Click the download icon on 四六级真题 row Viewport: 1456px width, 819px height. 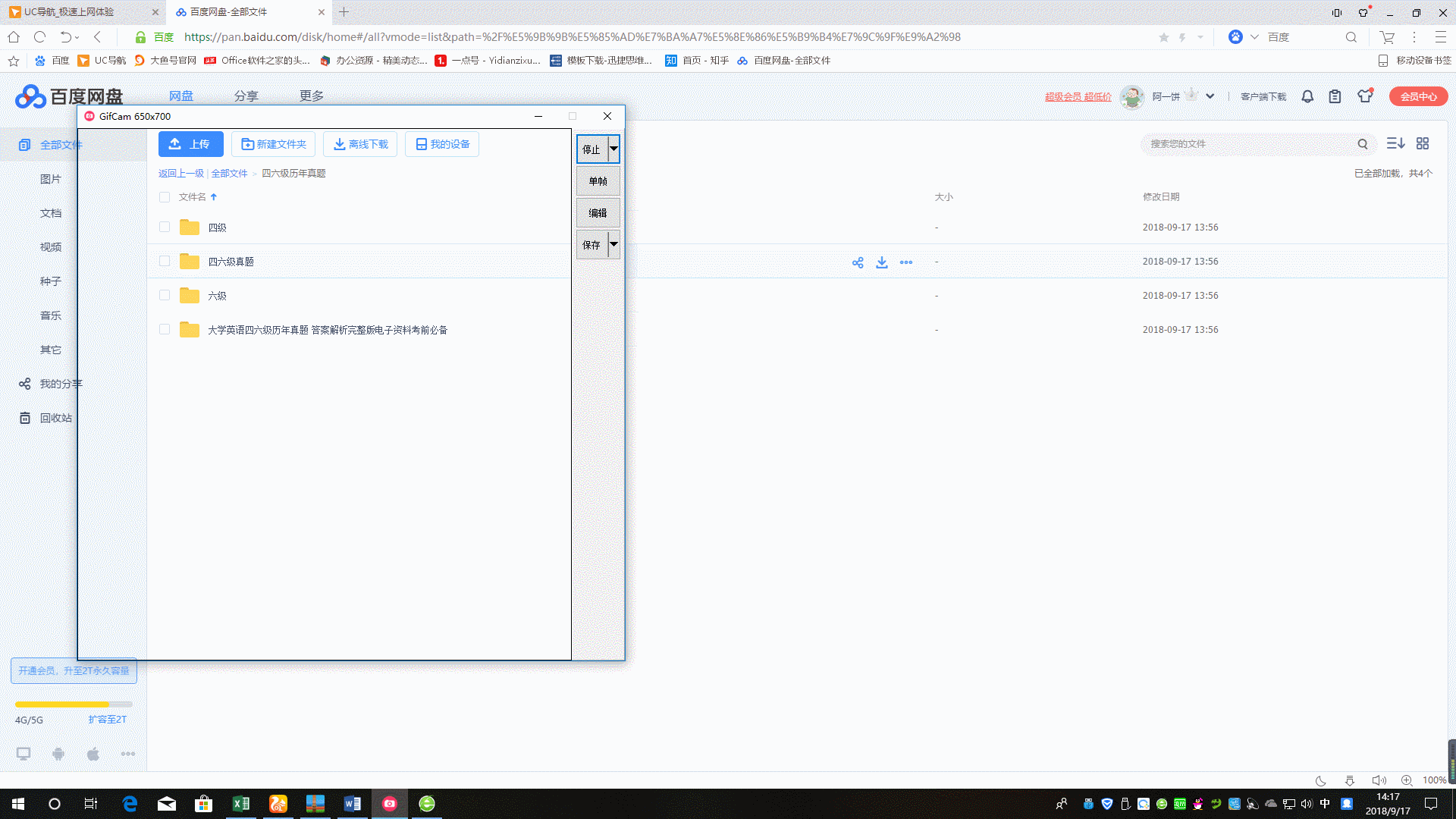pyautogui.click(x=882, y=262)
